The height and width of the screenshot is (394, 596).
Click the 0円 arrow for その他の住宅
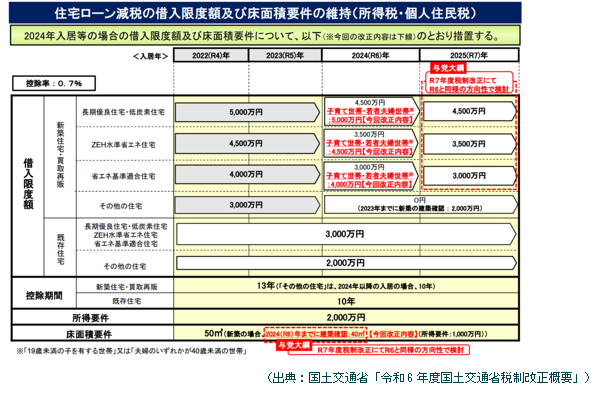(x=420, y=204)
